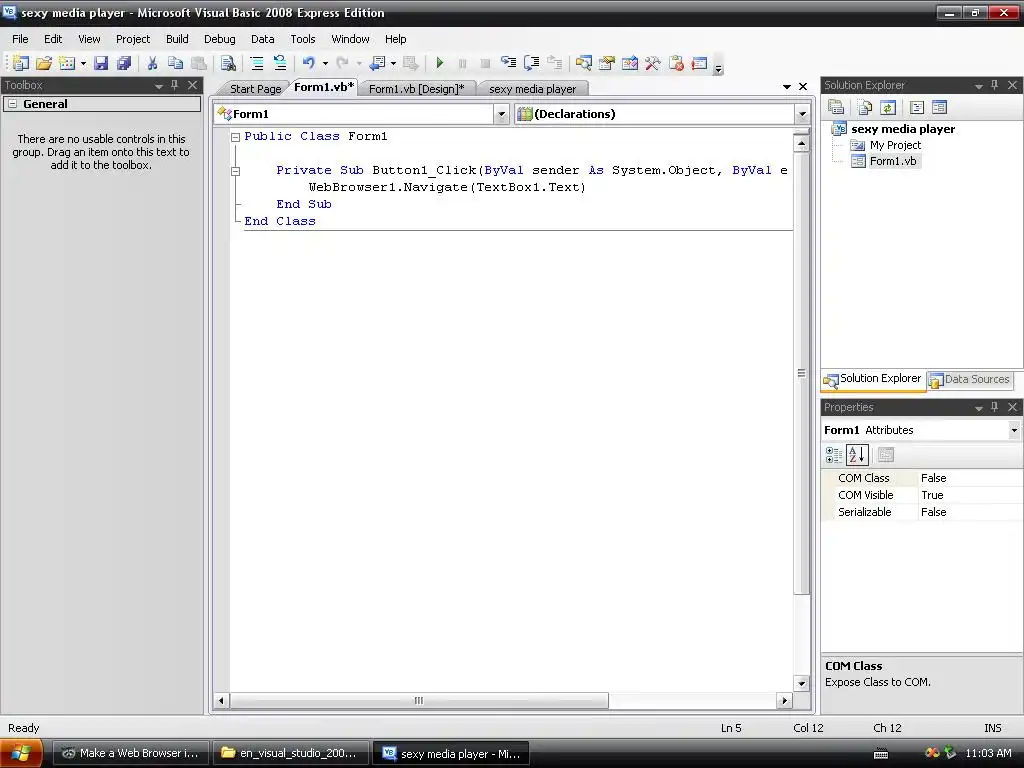Click Show All Files in Solution Explorer
The image size is (1024, 768).
click(865, 107)
